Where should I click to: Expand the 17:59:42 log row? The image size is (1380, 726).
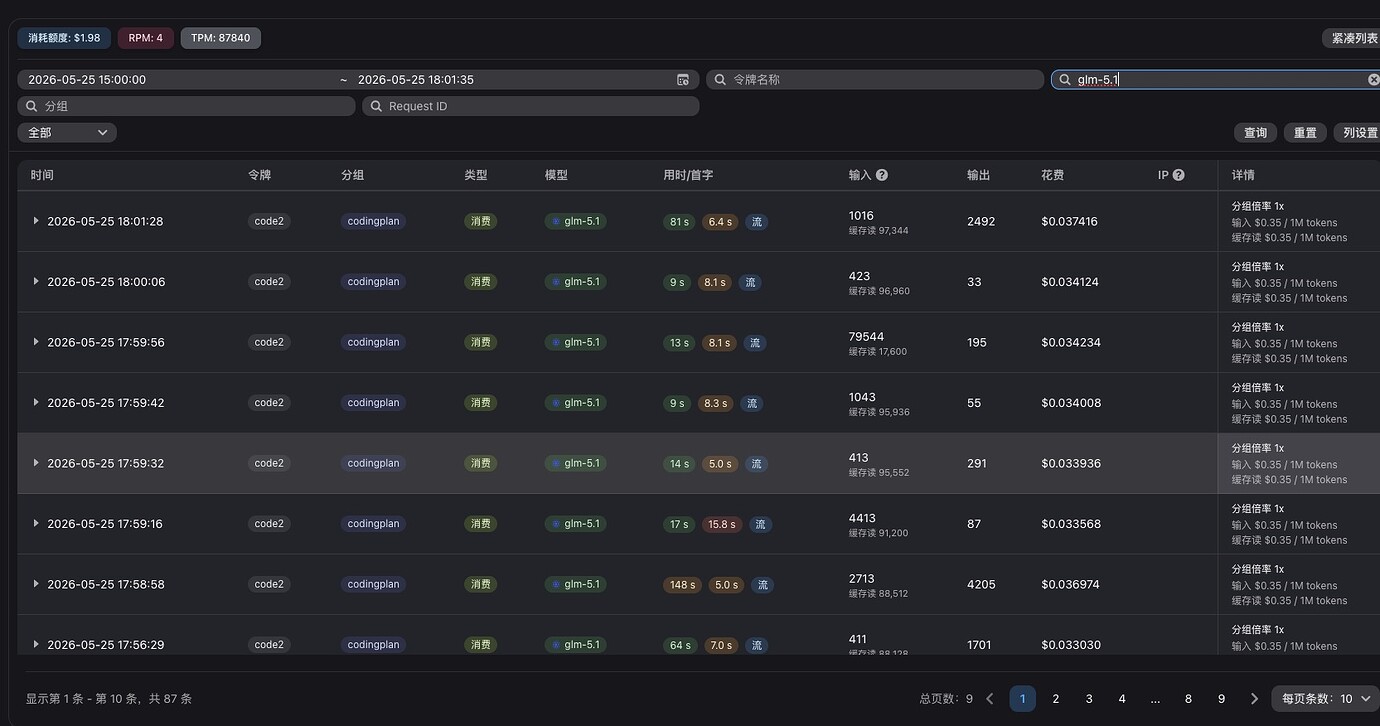[36, 403]
